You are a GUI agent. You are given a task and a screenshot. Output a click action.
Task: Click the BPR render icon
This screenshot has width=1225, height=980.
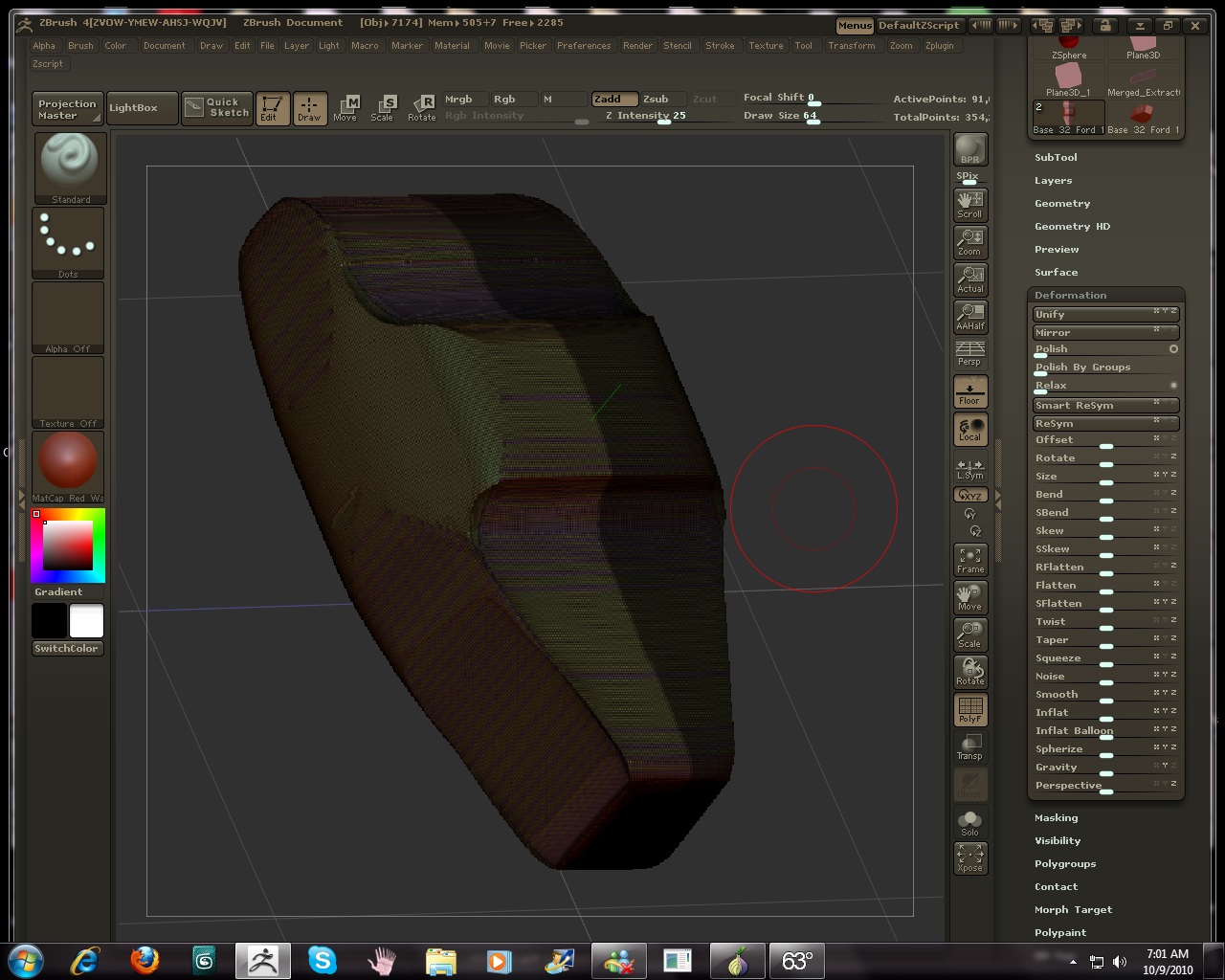969,151
